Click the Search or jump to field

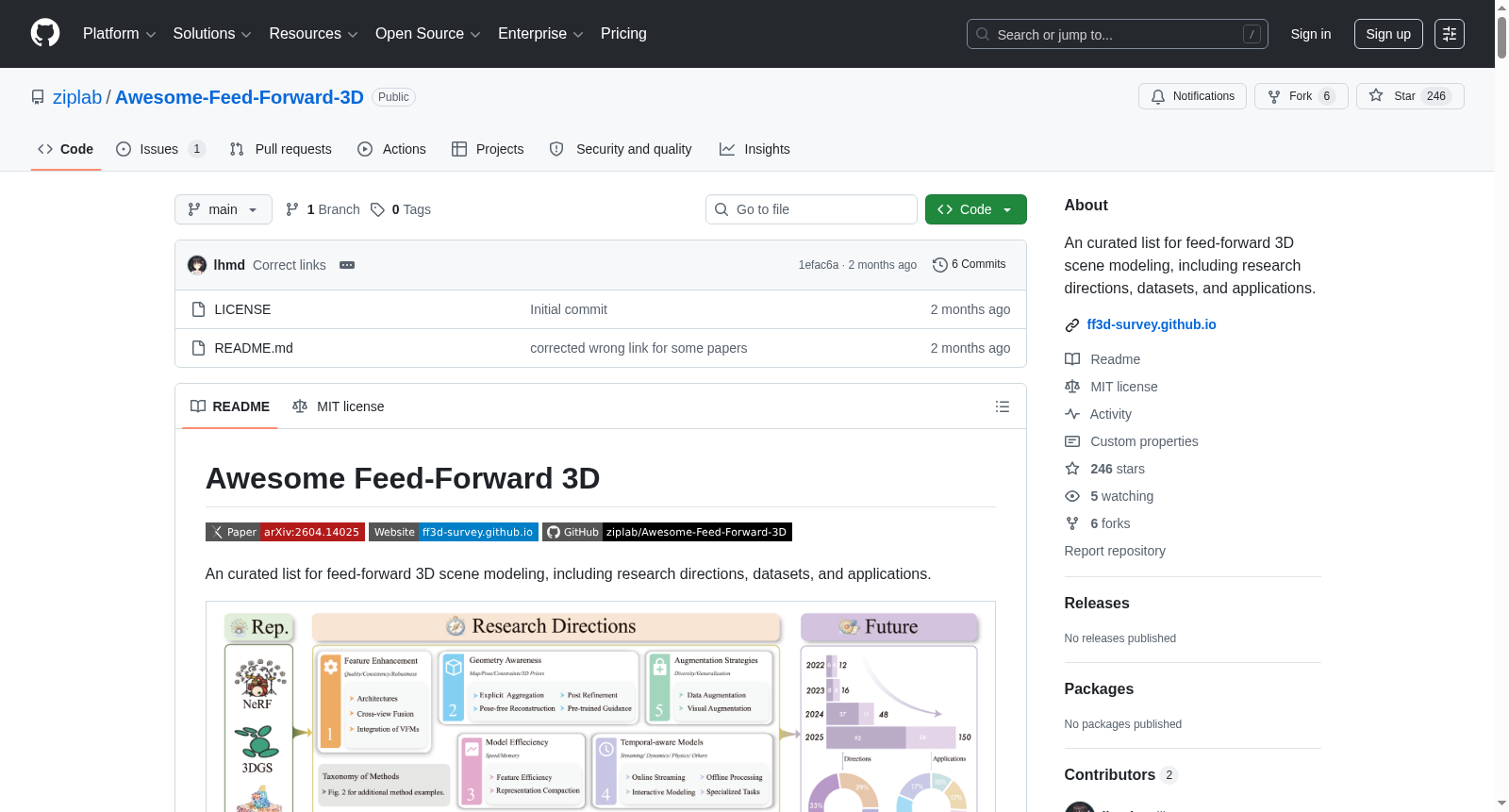(1118, 34)
